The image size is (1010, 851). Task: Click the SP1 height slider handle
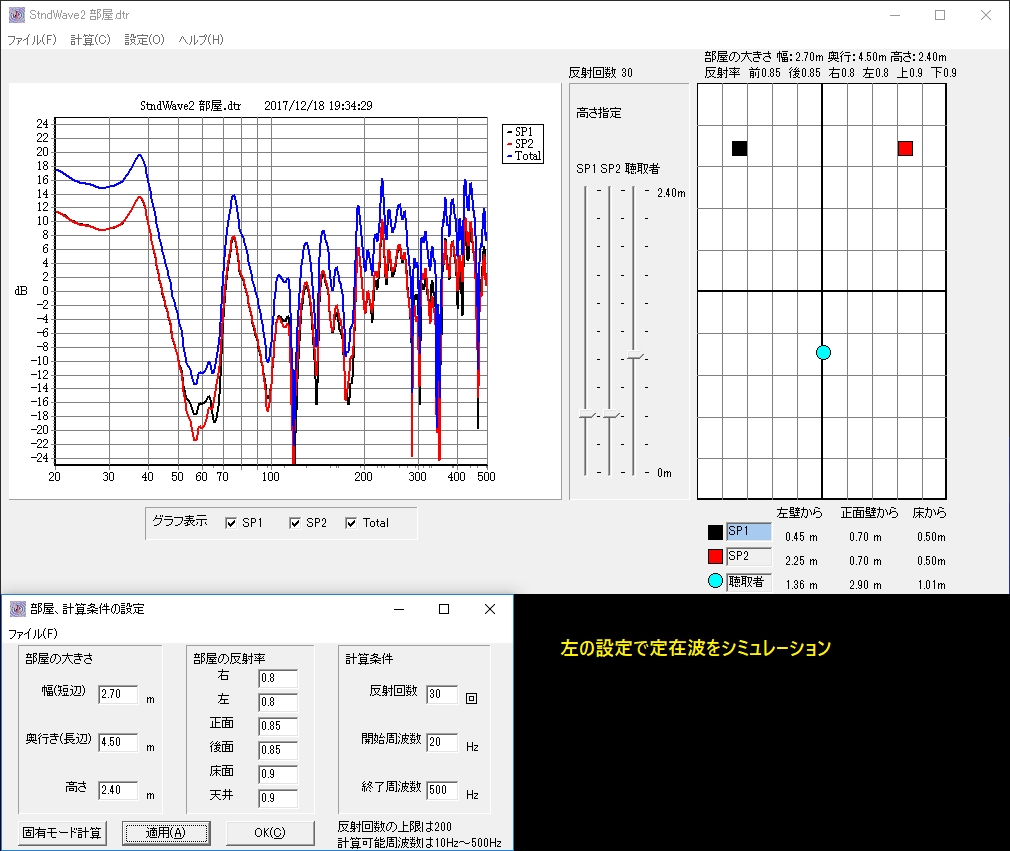[x=587, y=414]
